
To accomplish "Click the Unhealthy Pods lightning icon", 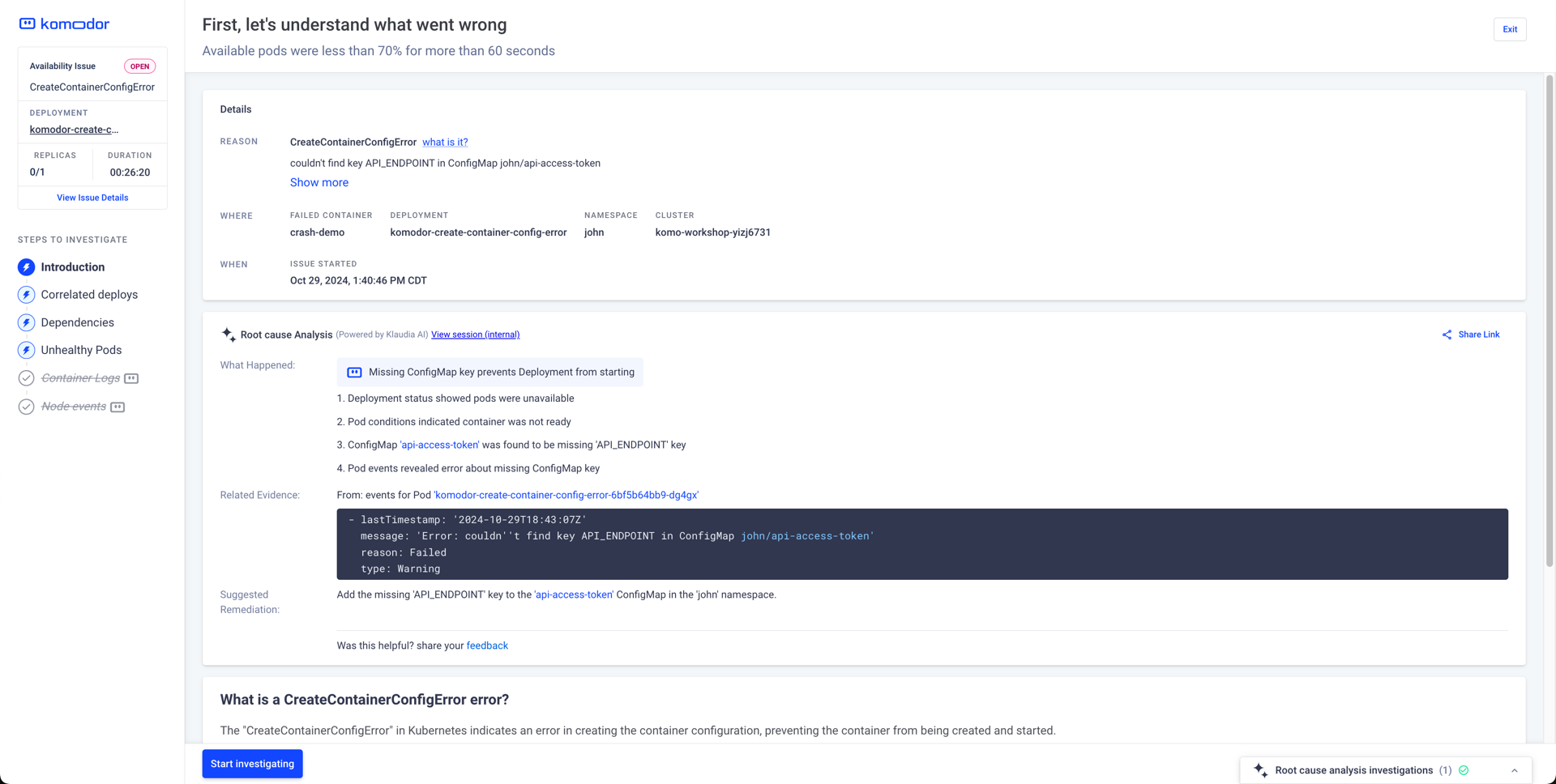I will click(x=27, y=350).
